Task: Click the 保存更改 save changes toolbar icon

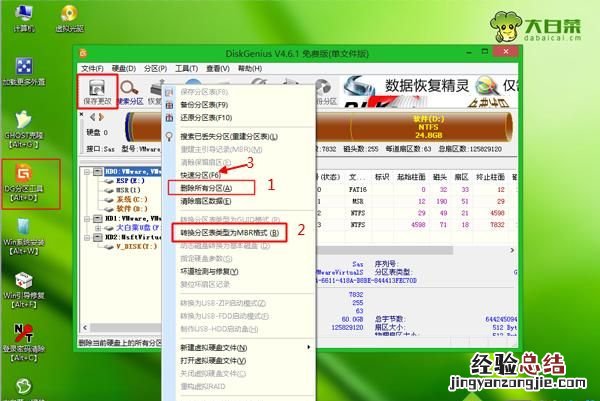Action: click(97, 91)
